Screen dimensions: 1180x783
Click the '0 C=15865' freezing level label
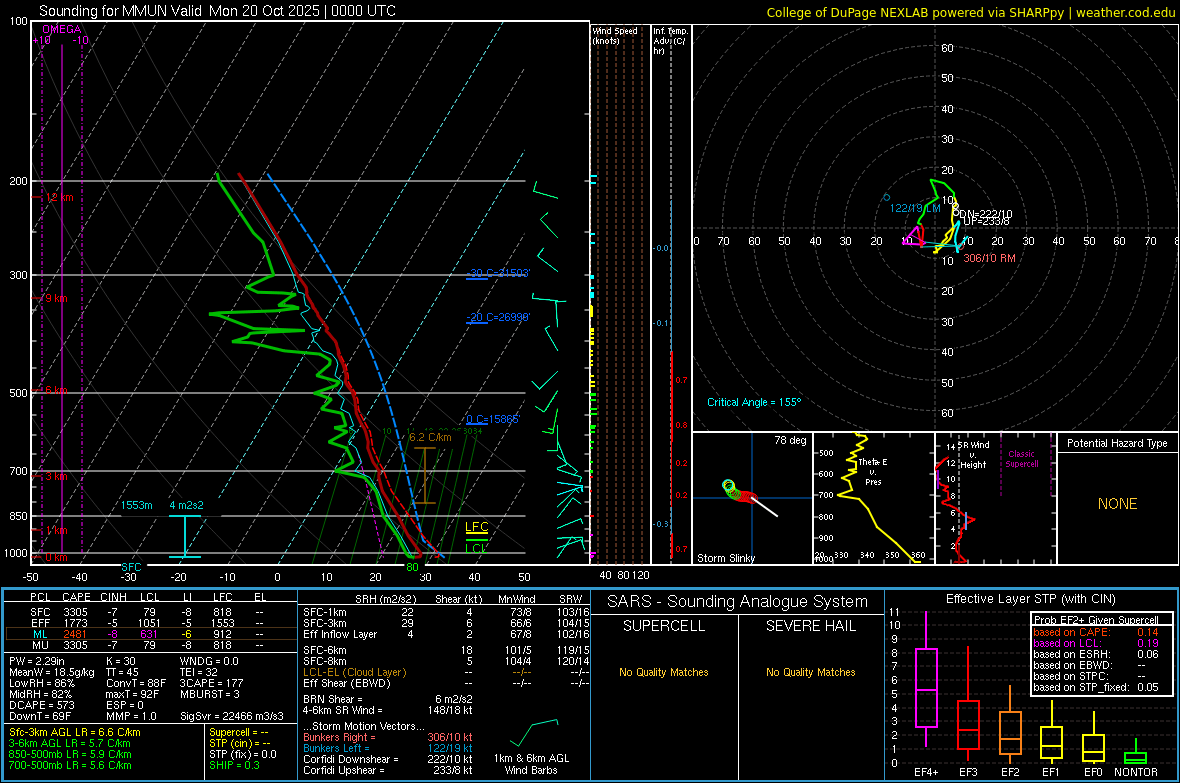click(493, 419)
